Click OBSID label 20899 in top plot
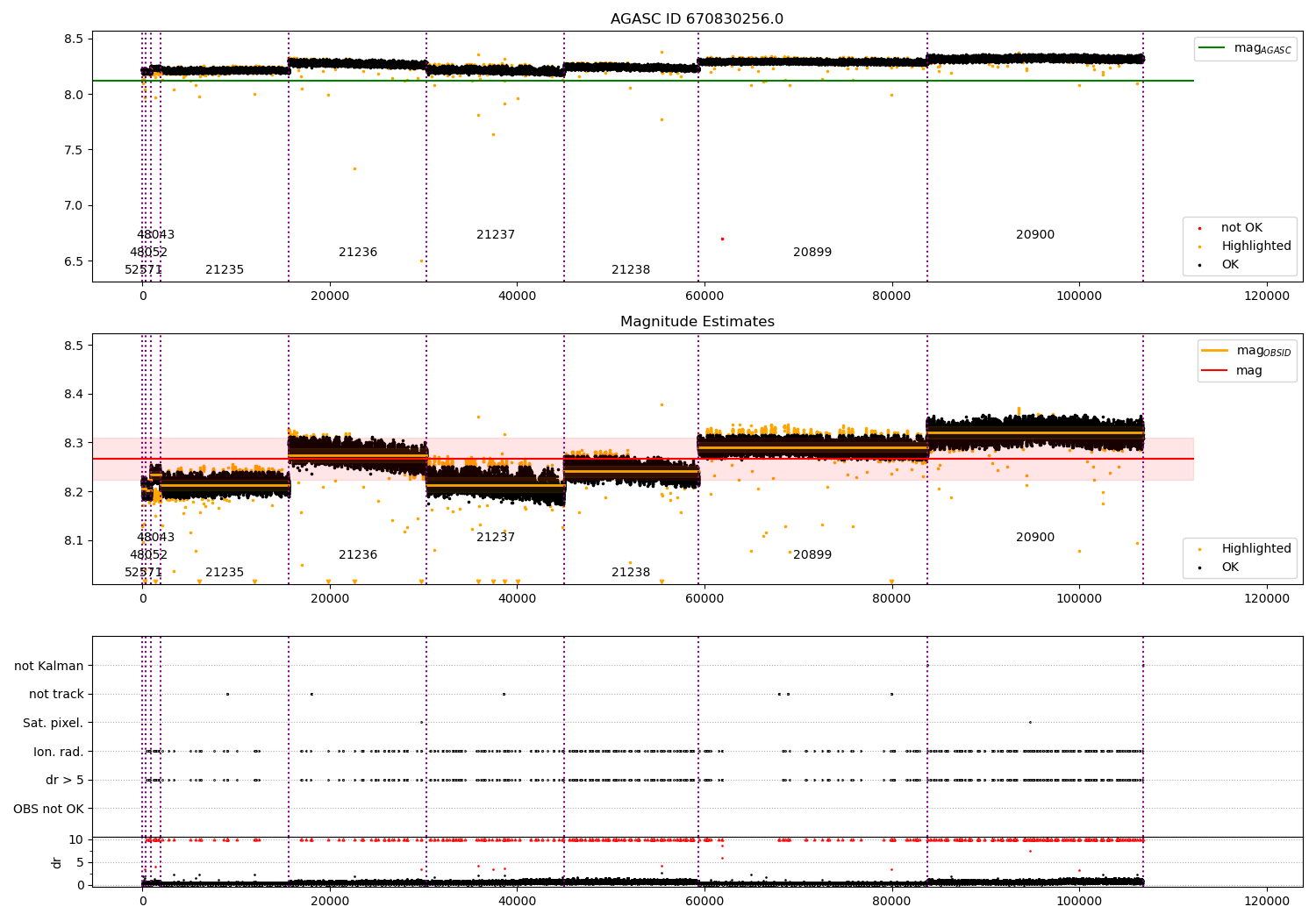The width and height of the screenshot is (1316, 921). pyautogui.click(x=812, y=253)
